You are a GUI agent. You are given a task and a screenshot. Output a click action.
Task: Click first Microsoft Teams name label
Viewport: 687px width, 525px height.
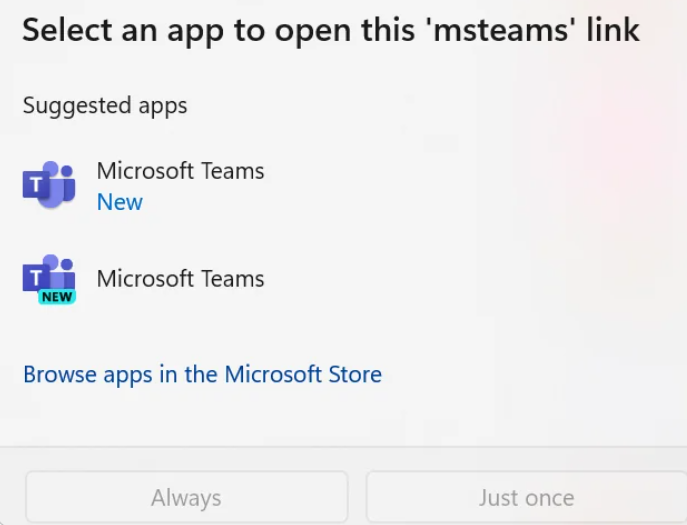181,170
